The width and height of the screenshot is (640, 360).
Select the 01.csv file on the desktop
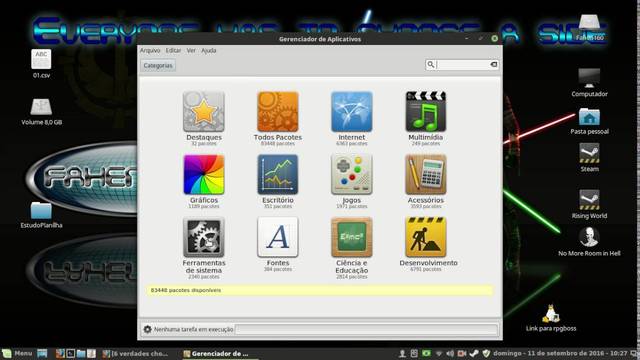click(41, 64)
